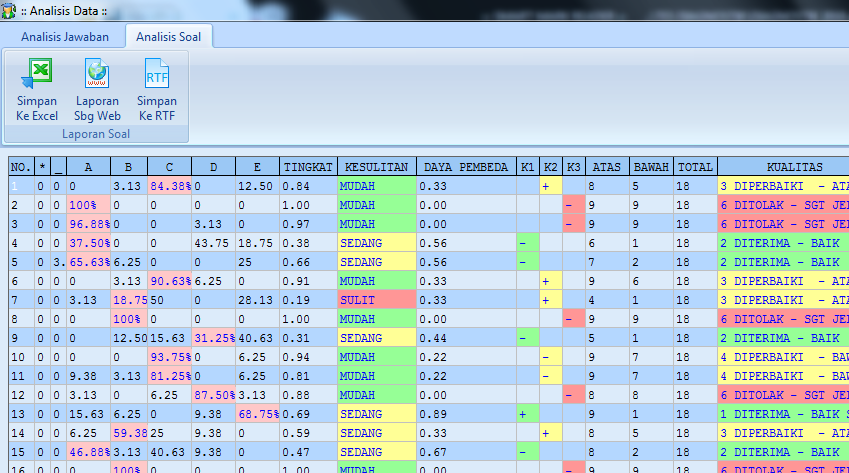Click the Analisis Data app icon in title bar
The height and width of the screenshot is (473, 849).
pyautogui.click(x=8, y=11)
